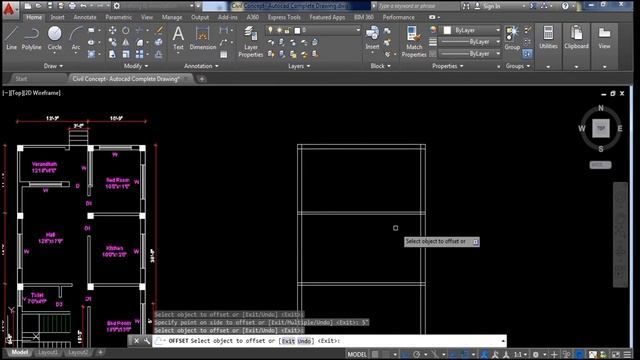The image size is (640, 360).
Task: Open the Manage ribbon tab
Action: pyautogui.click(x=172, y=17)
